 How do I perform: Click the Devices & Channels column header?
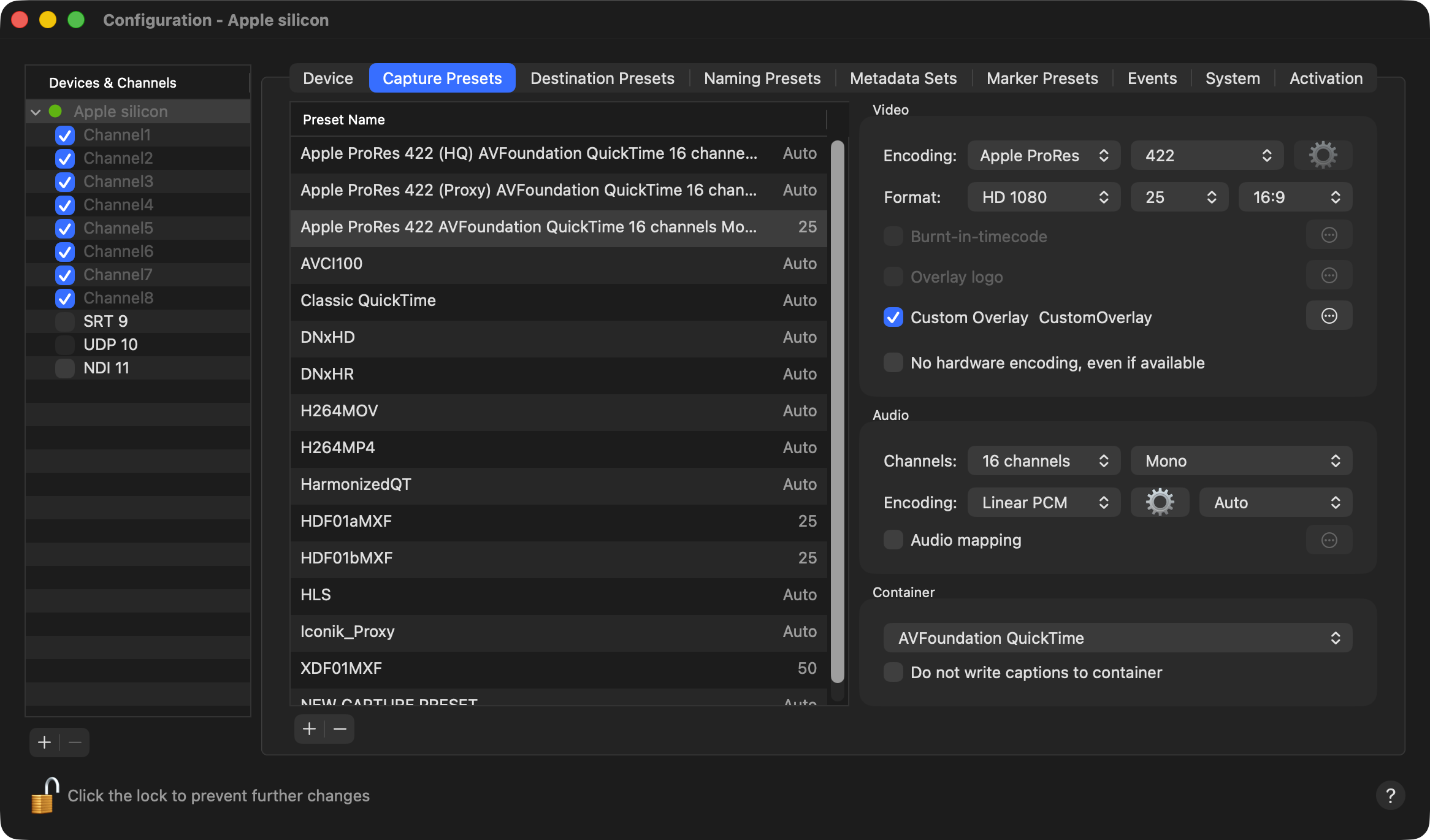(x=137, y=82)
